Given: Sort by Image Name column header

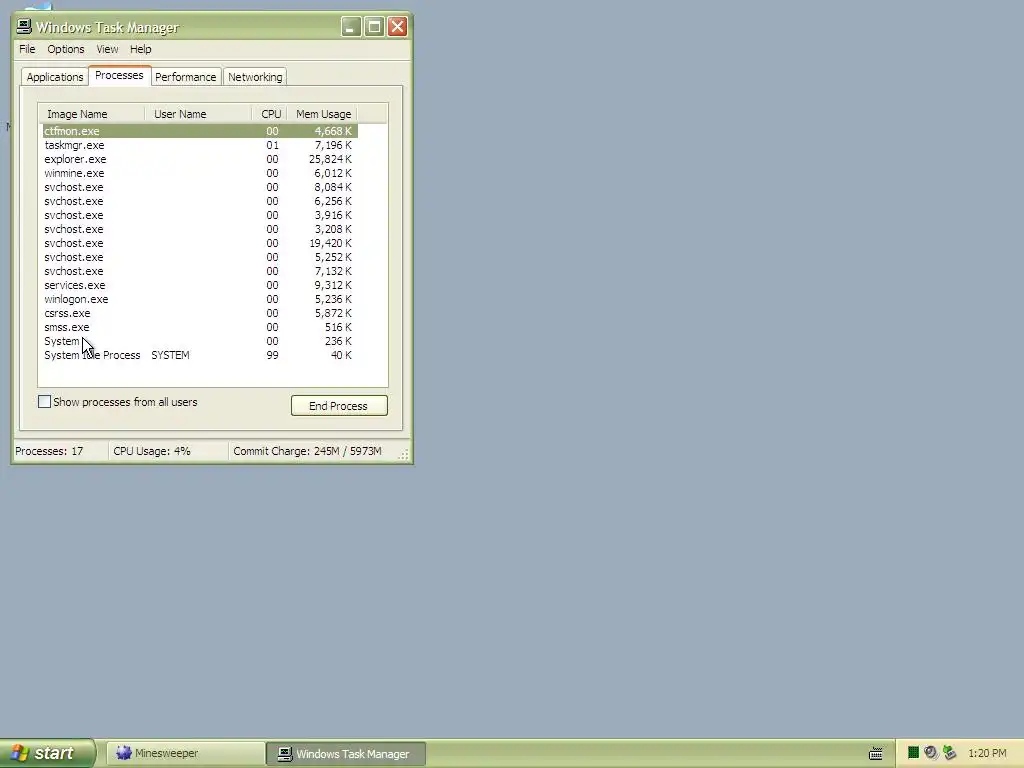Looking at the screenshot, I should coord(91,114).
